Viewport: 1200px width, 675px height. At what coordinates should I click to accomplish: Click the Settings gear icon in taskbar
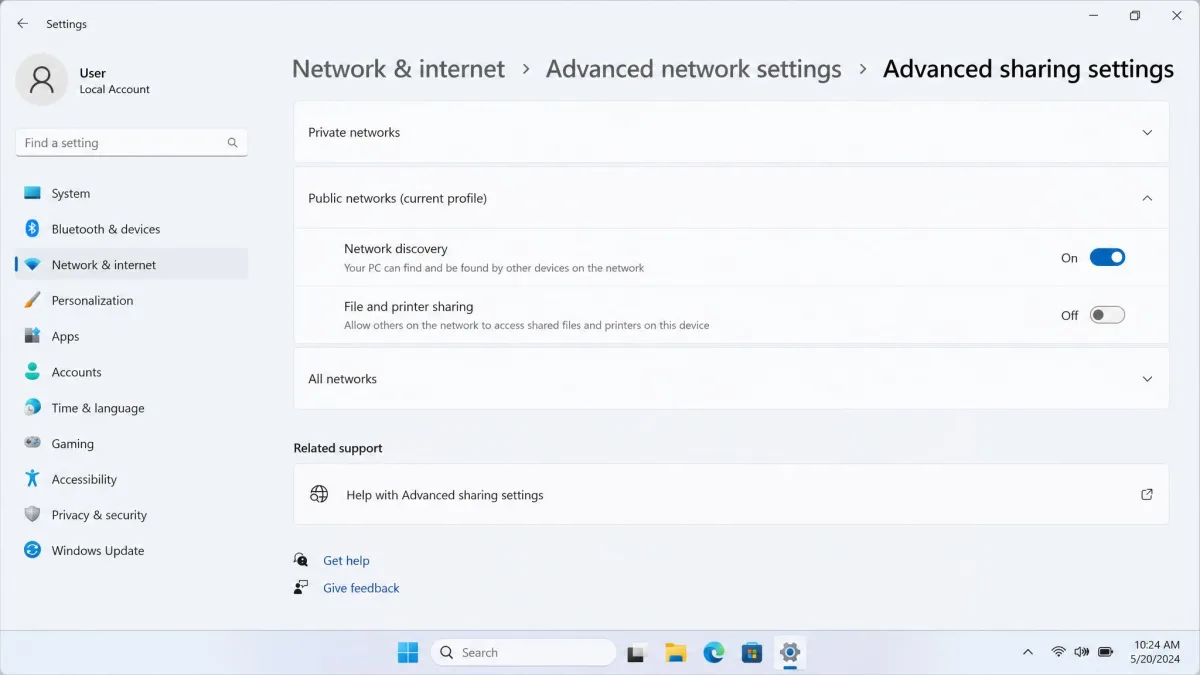point(790,652)
